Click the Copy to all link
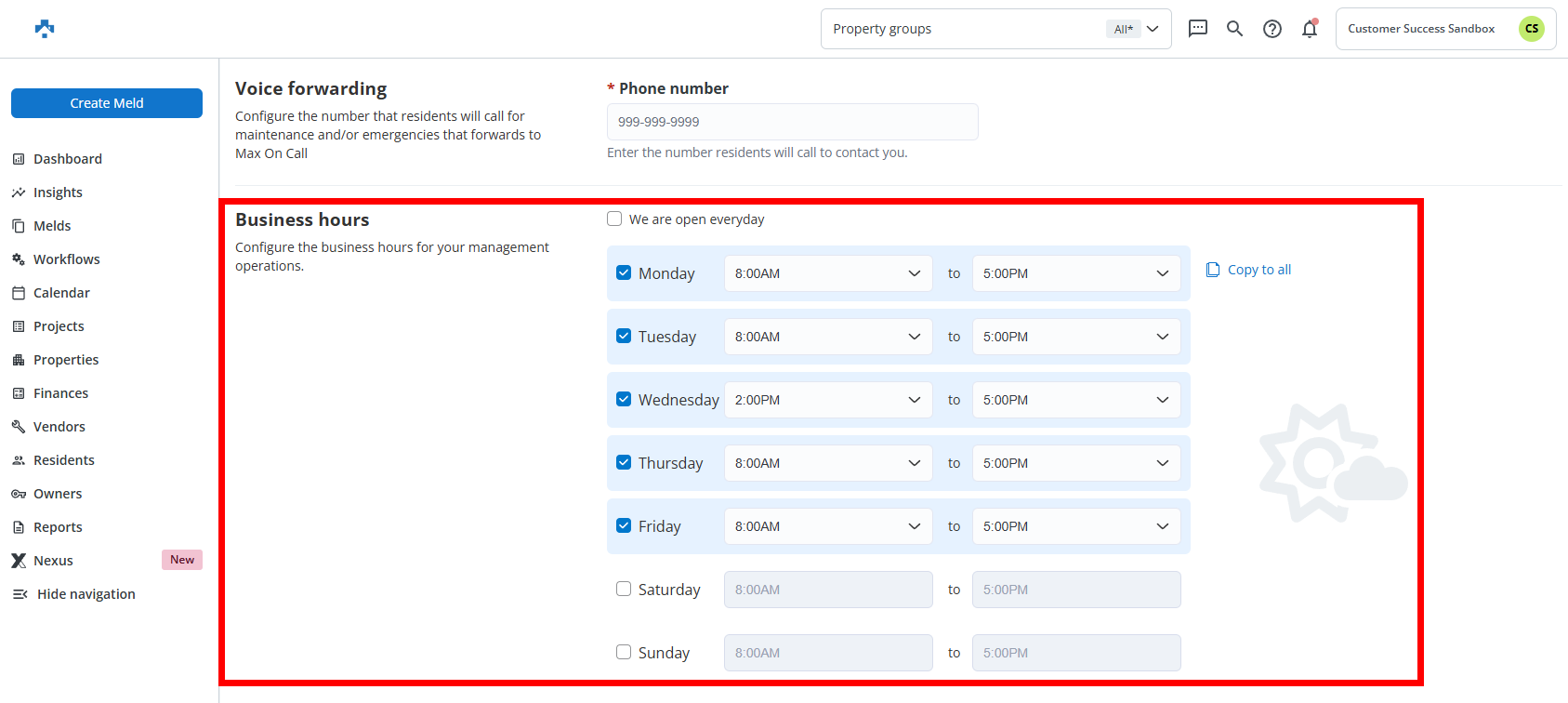 coord(1258,270)
